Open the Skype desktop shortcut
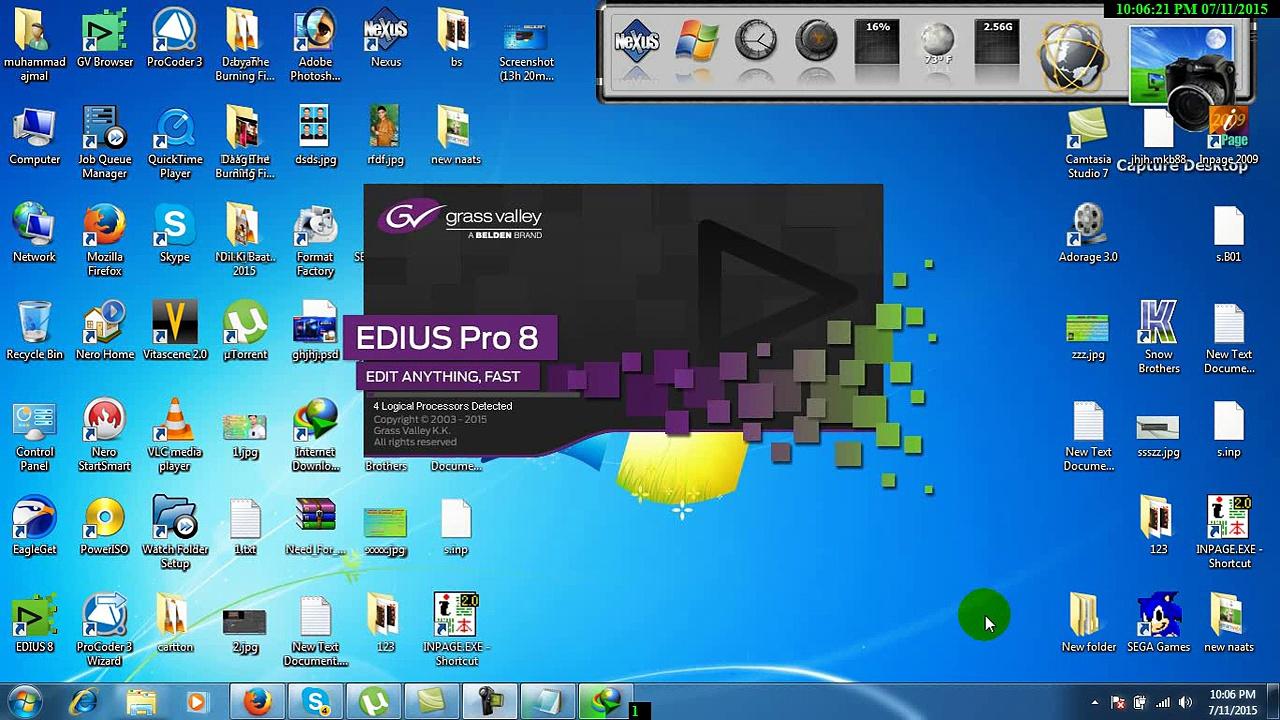 [x=174, y=234]
